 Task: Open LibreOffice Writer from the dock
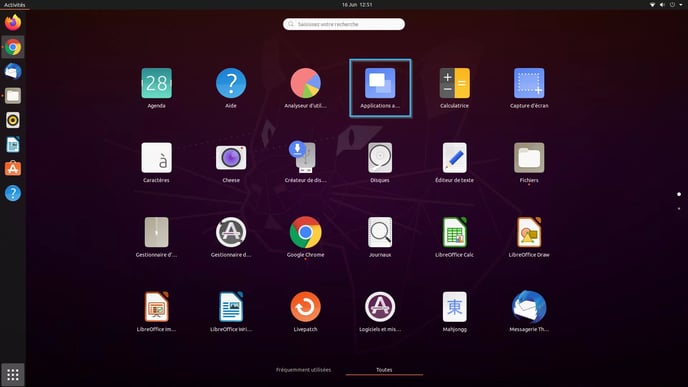click(13, 144)
